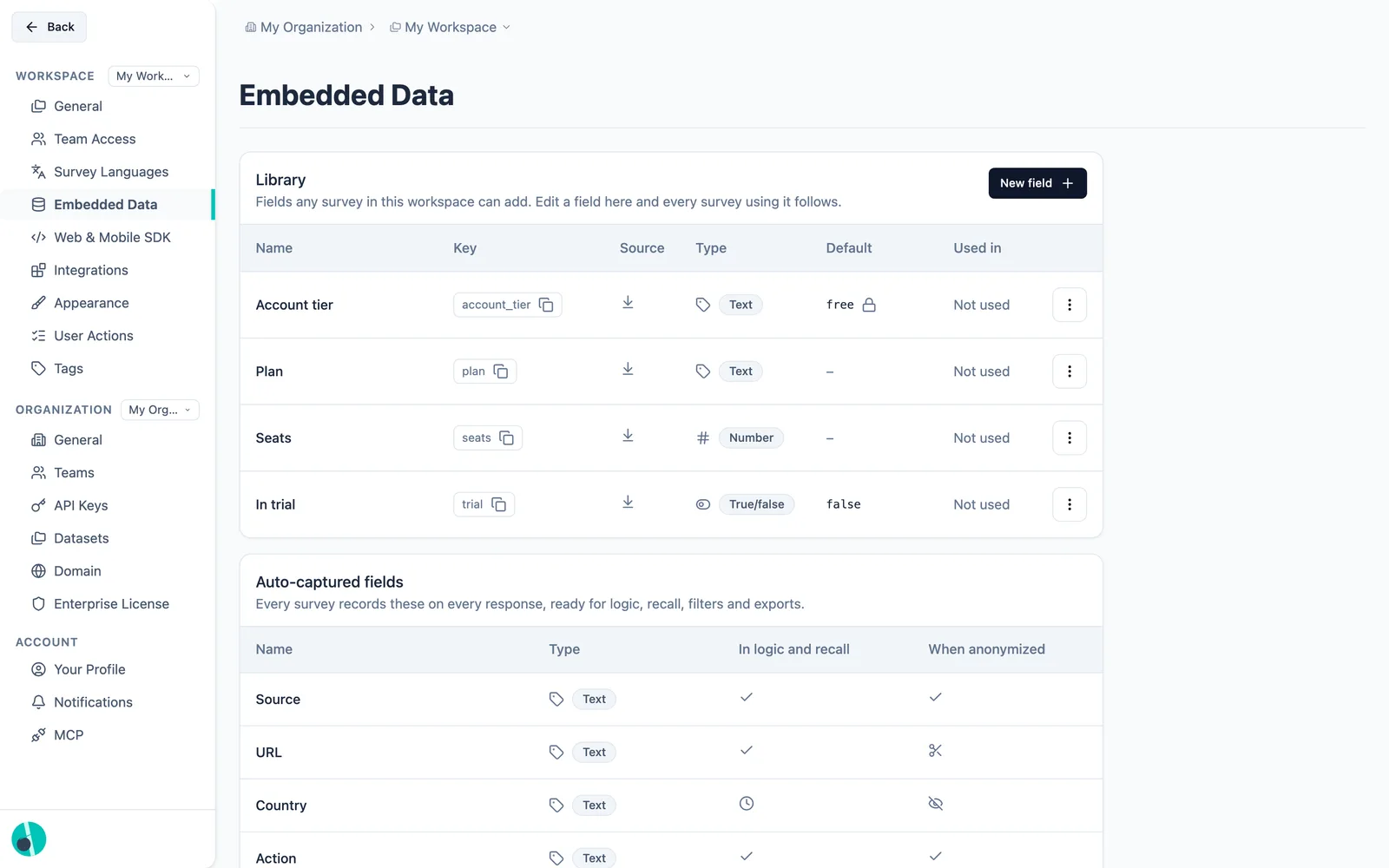Viewport: 1389px width, 868px height.
Task: Click 'Country' auto-captured field name
Action: tap(280, 806)
